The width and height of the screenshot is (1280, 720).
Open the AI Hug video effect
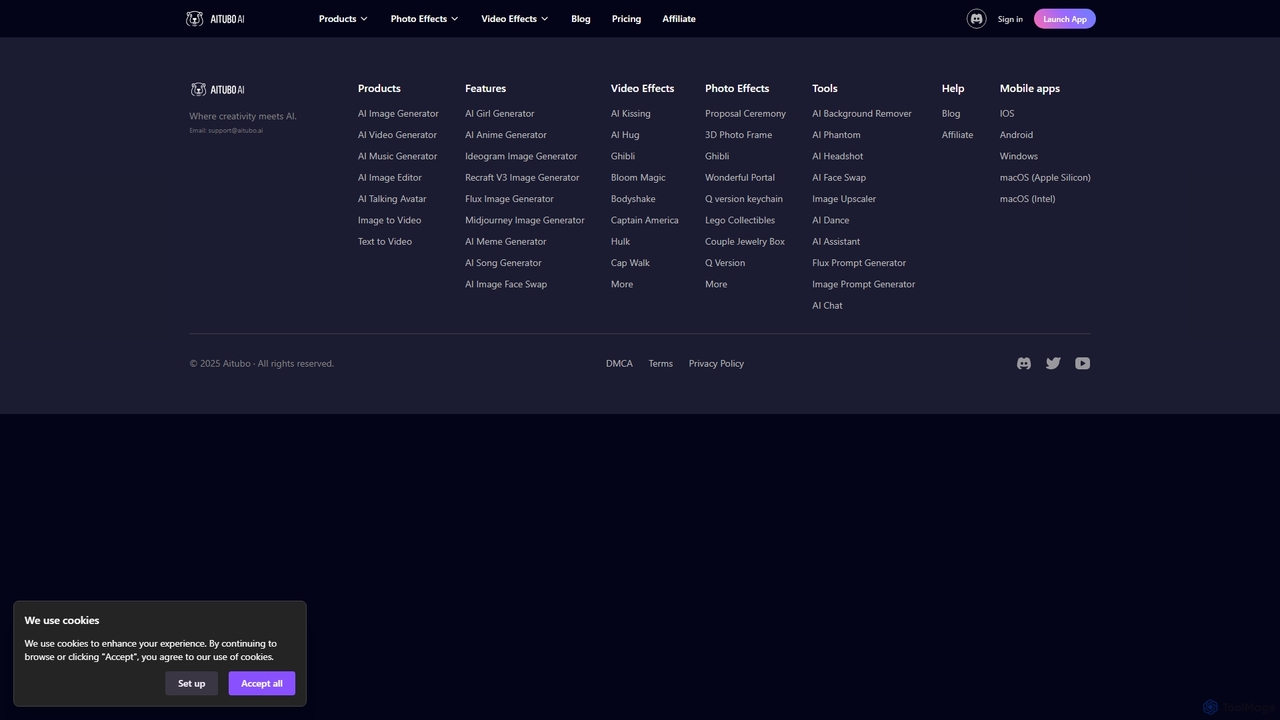pos(625,135)
